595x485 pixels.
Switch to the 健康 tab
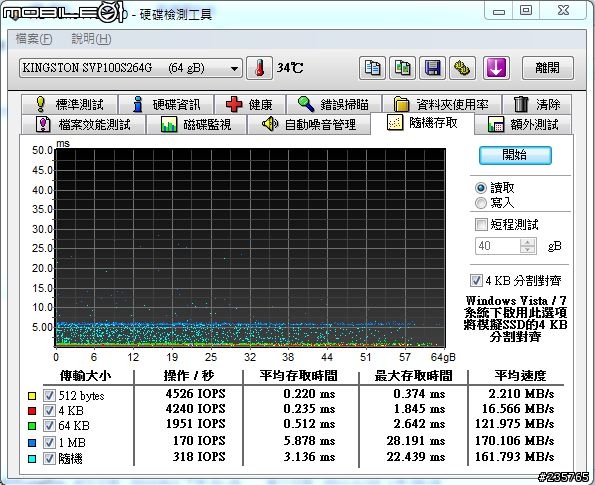click(x=250, y=104)
